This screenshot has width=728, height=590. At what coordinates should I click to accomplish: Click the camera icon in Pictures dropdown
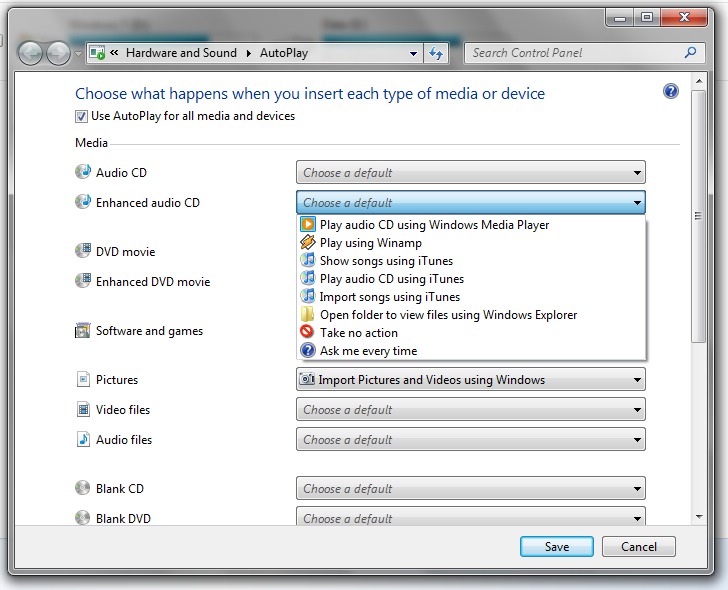pyautogui.click(x=306, y=379)
